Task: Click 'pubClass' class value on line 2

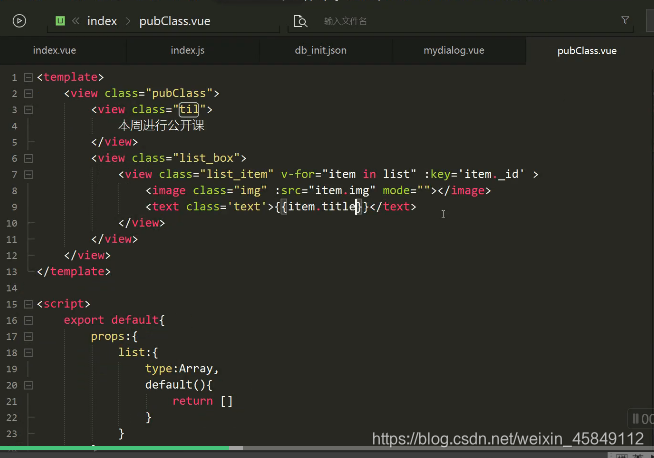Action: point(179,93)
